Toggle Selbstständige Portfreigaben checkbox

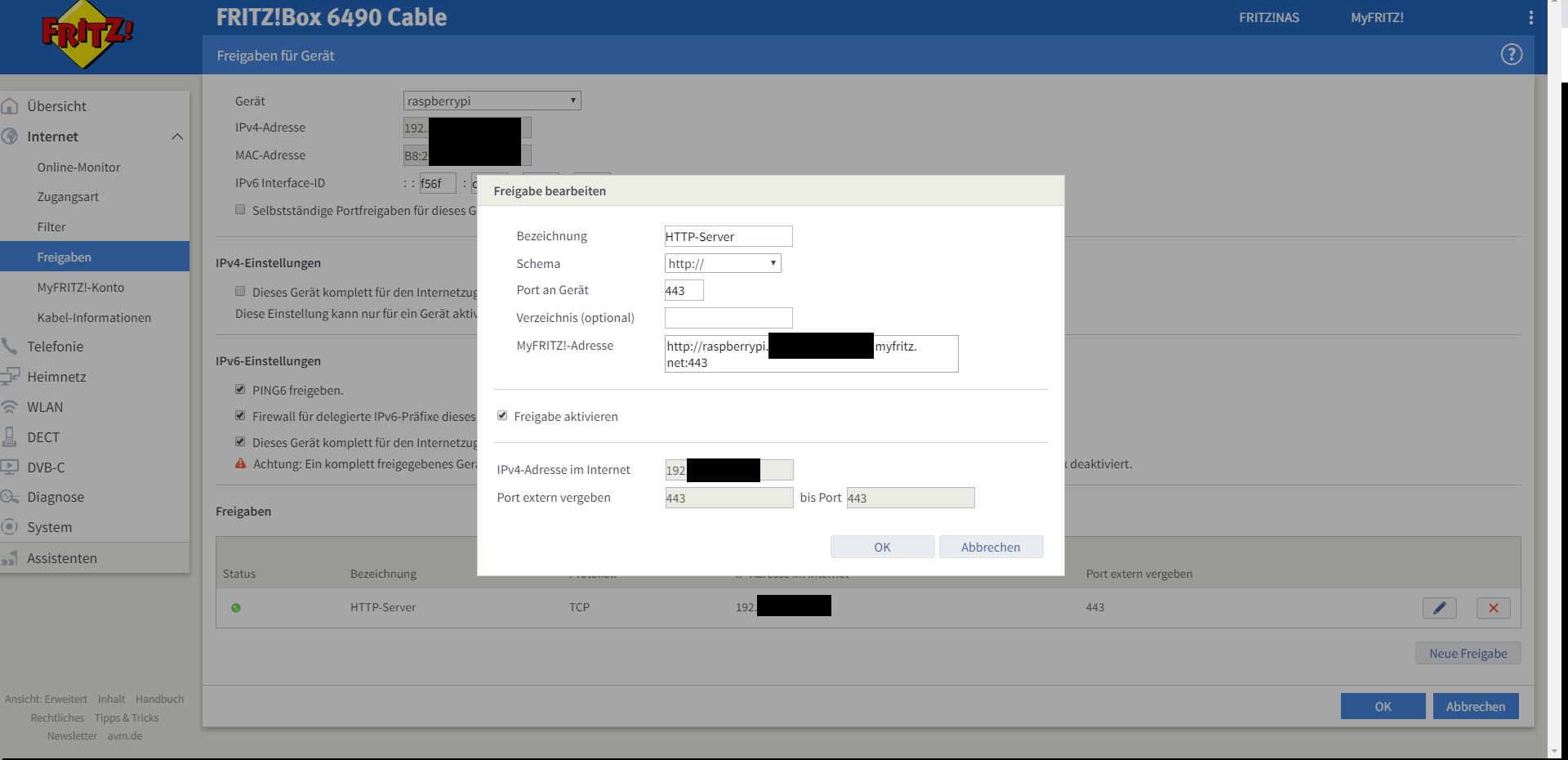click(x=240, y=210)
